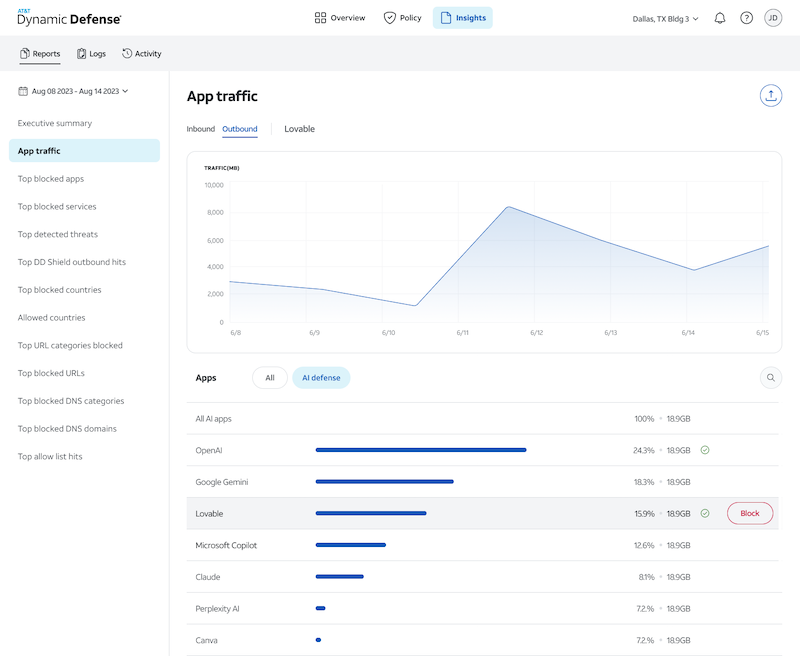Open Top blocked services report
This screenshot has width=800, height=656.
[57, 207]
